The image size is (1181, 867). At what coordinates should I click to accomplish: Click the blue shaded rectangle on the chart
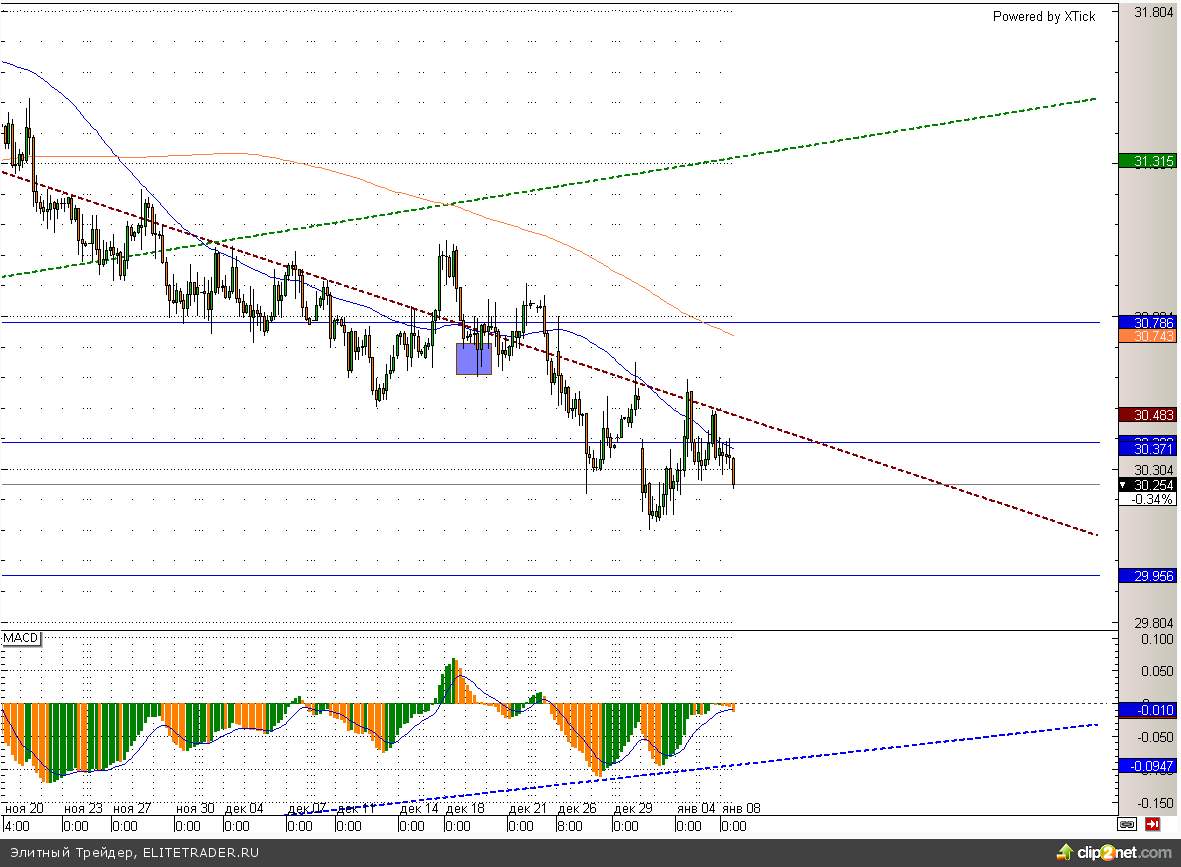pos(474,358)
